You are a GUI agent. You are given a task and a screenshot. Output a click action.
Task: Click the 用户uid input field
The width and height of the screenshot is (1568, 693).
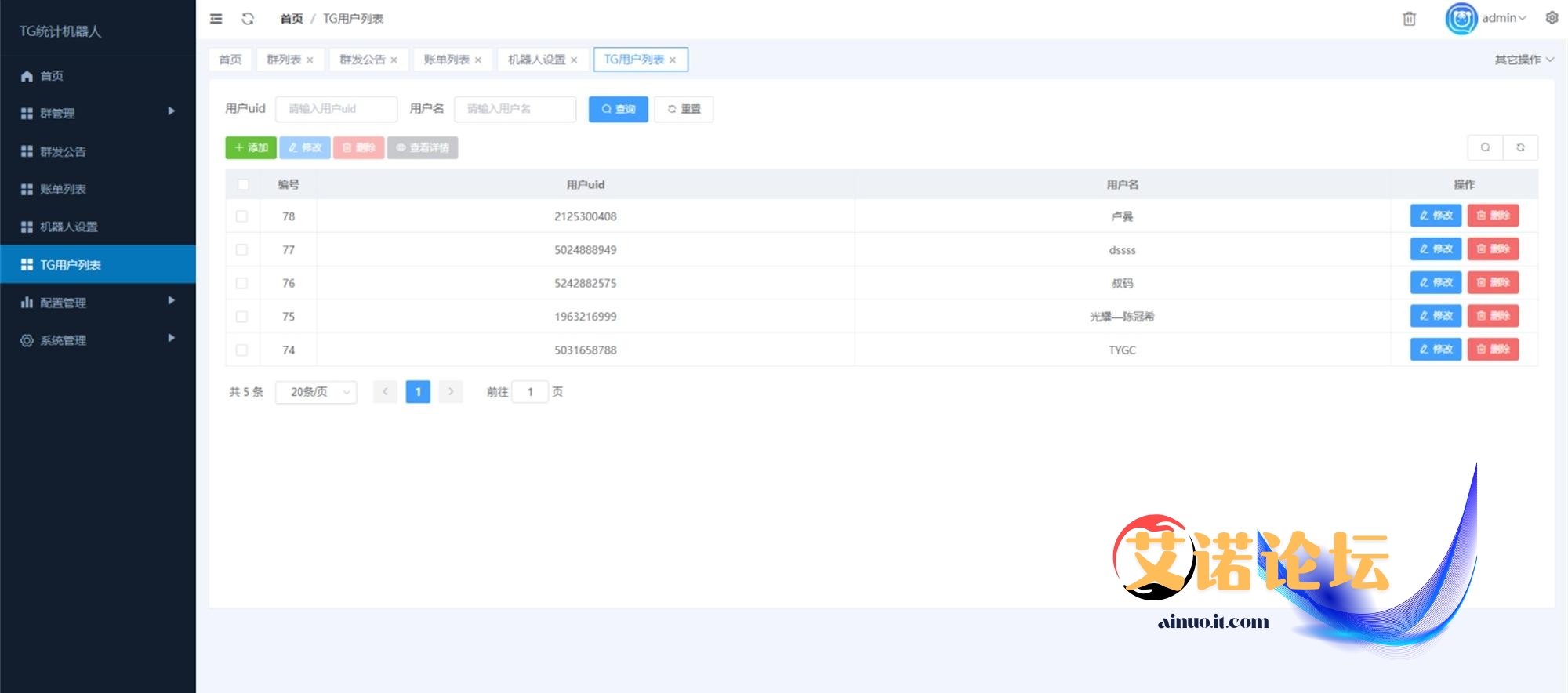(x=336, y=109)
